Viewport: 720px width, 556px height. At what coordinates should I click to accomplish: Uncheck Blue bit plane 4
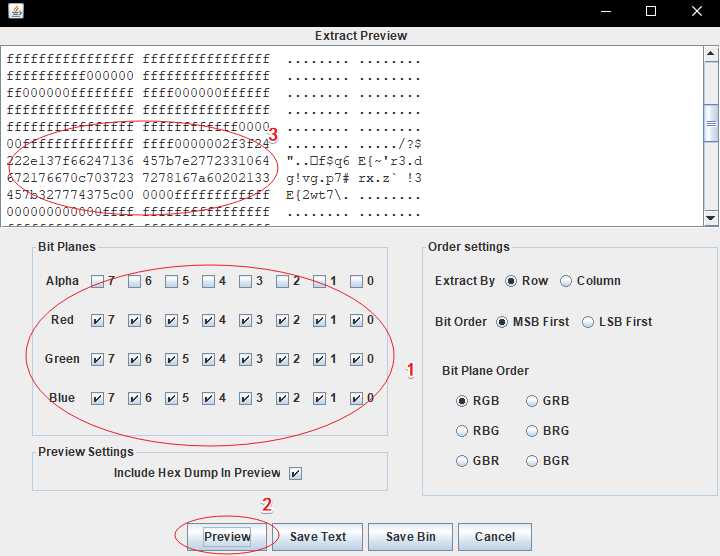(x=208, y=398)
